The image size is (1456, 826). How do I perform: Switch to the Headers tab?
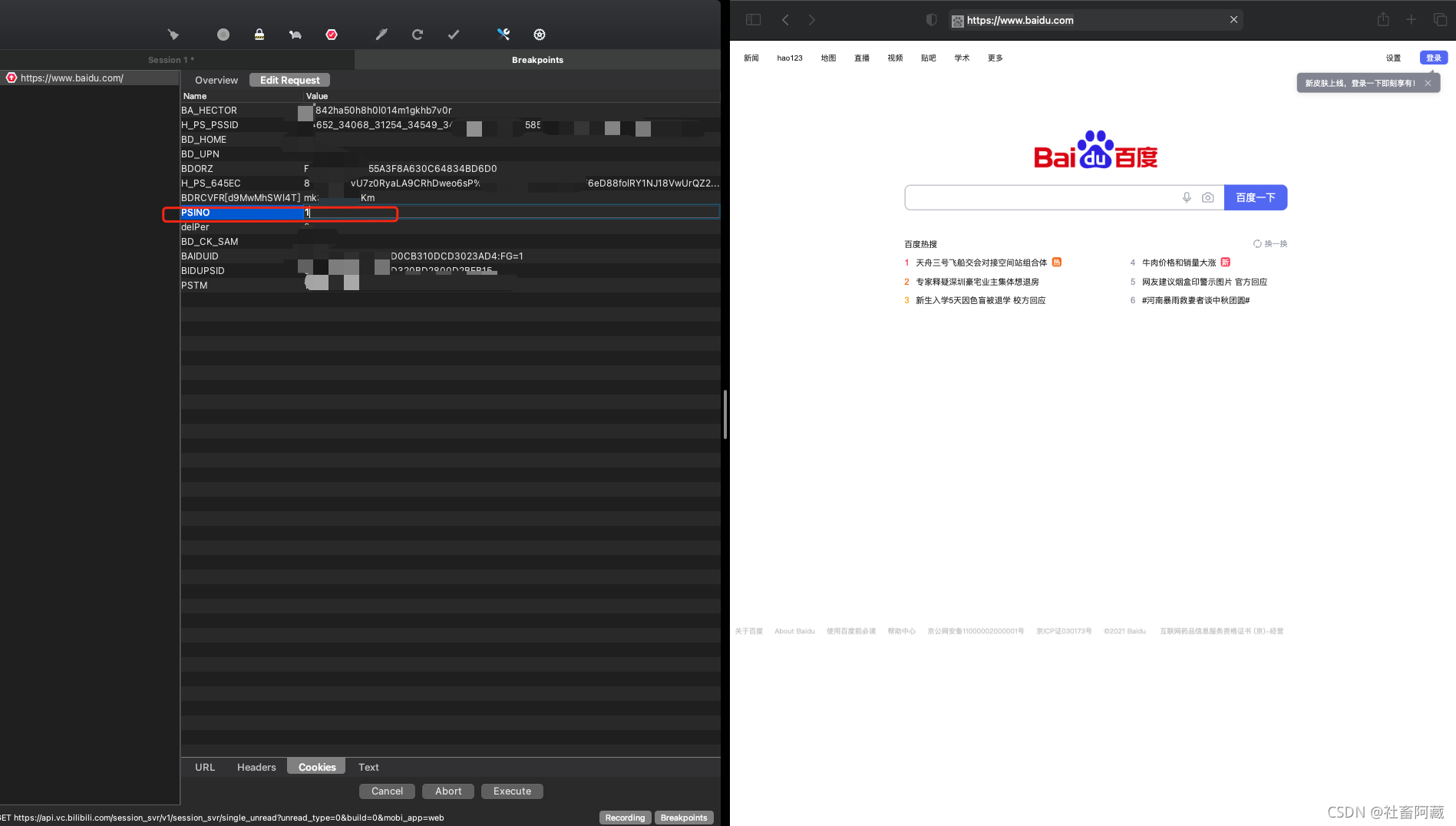click(256, 767)
